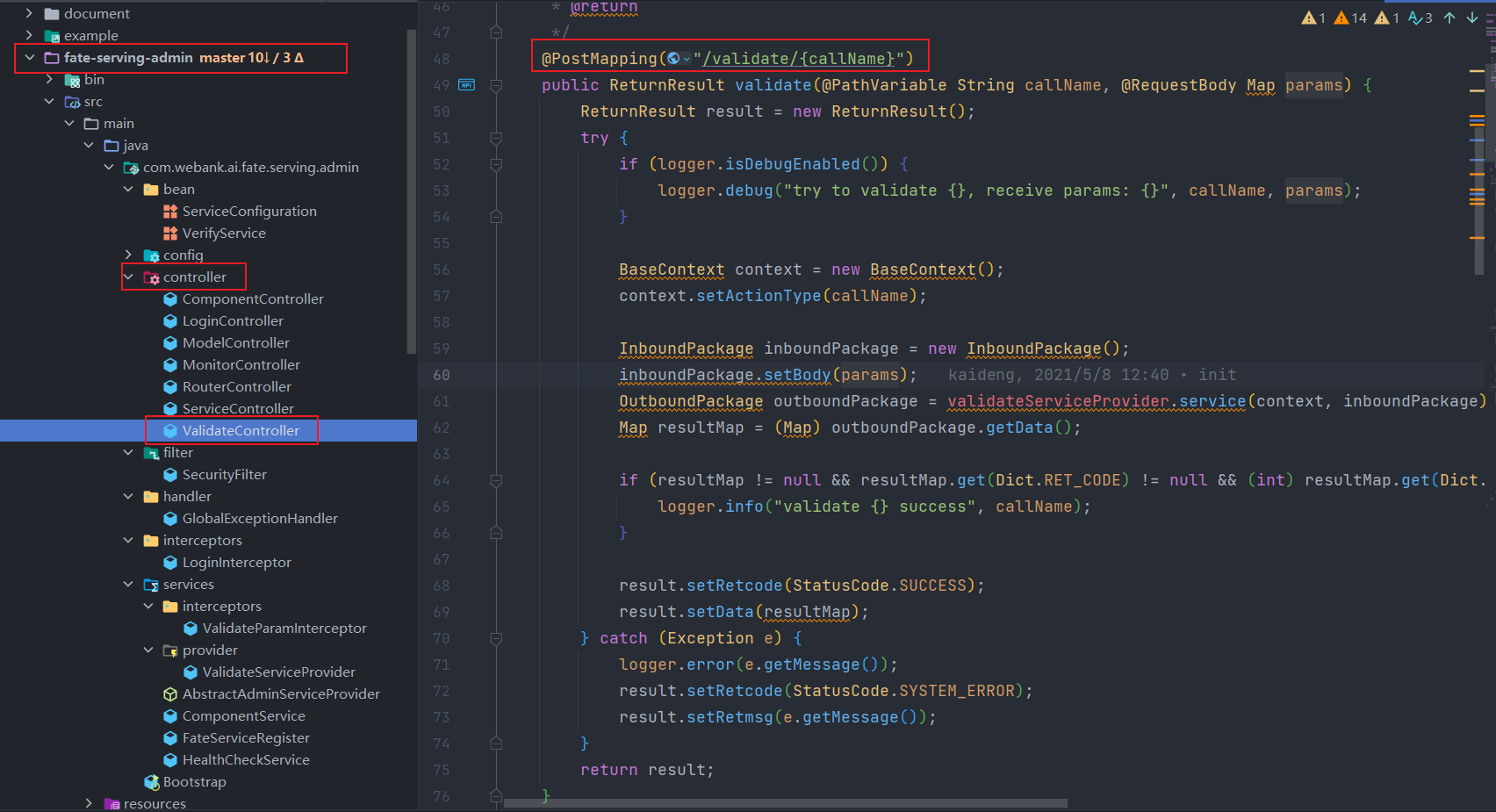The image size is (1496, 812).
Task: Open MonitorController file
Action: [241, 365]
